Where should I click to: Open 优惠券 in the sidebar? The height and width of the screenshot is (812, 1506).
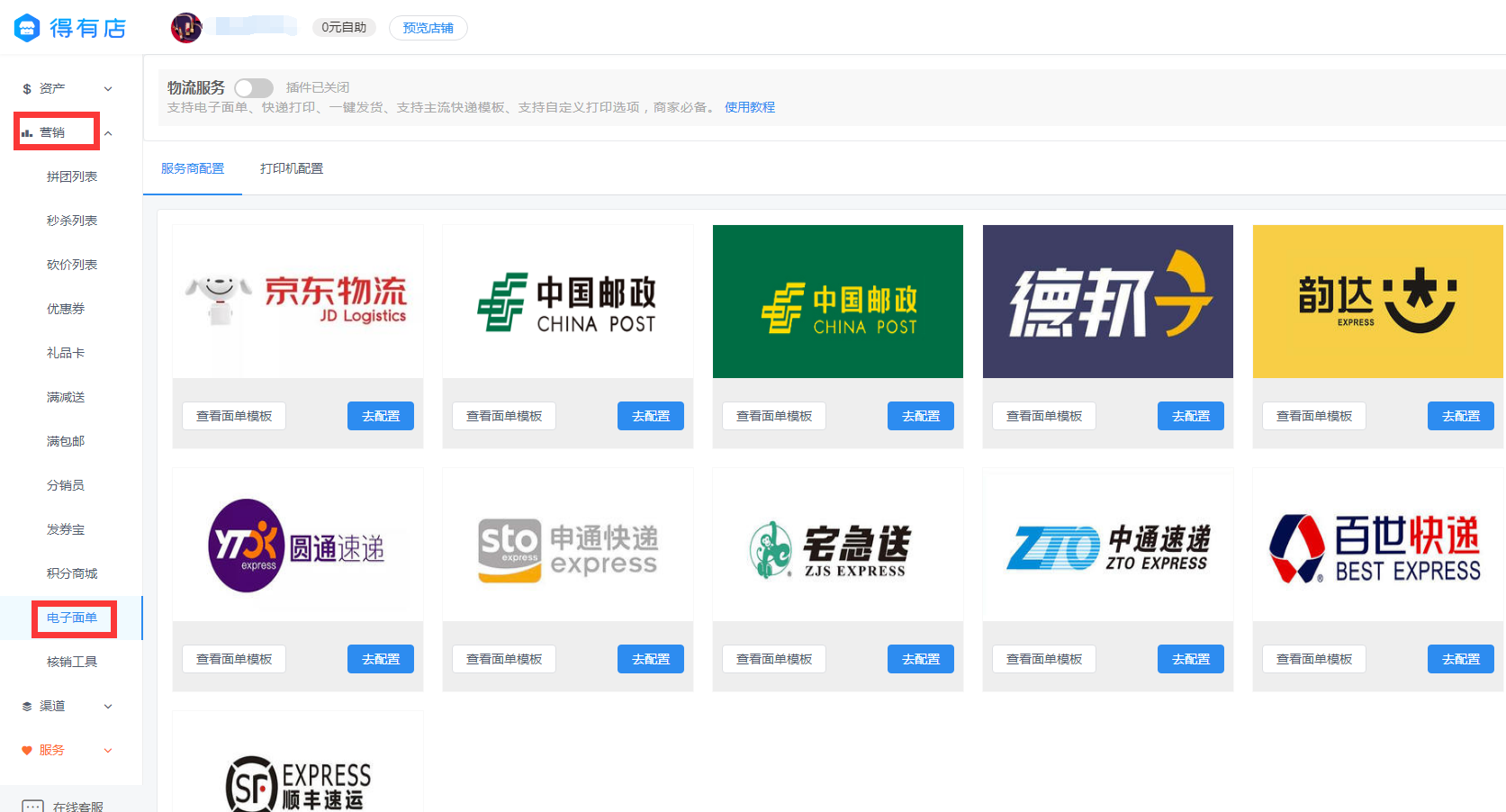click(66, 310)
